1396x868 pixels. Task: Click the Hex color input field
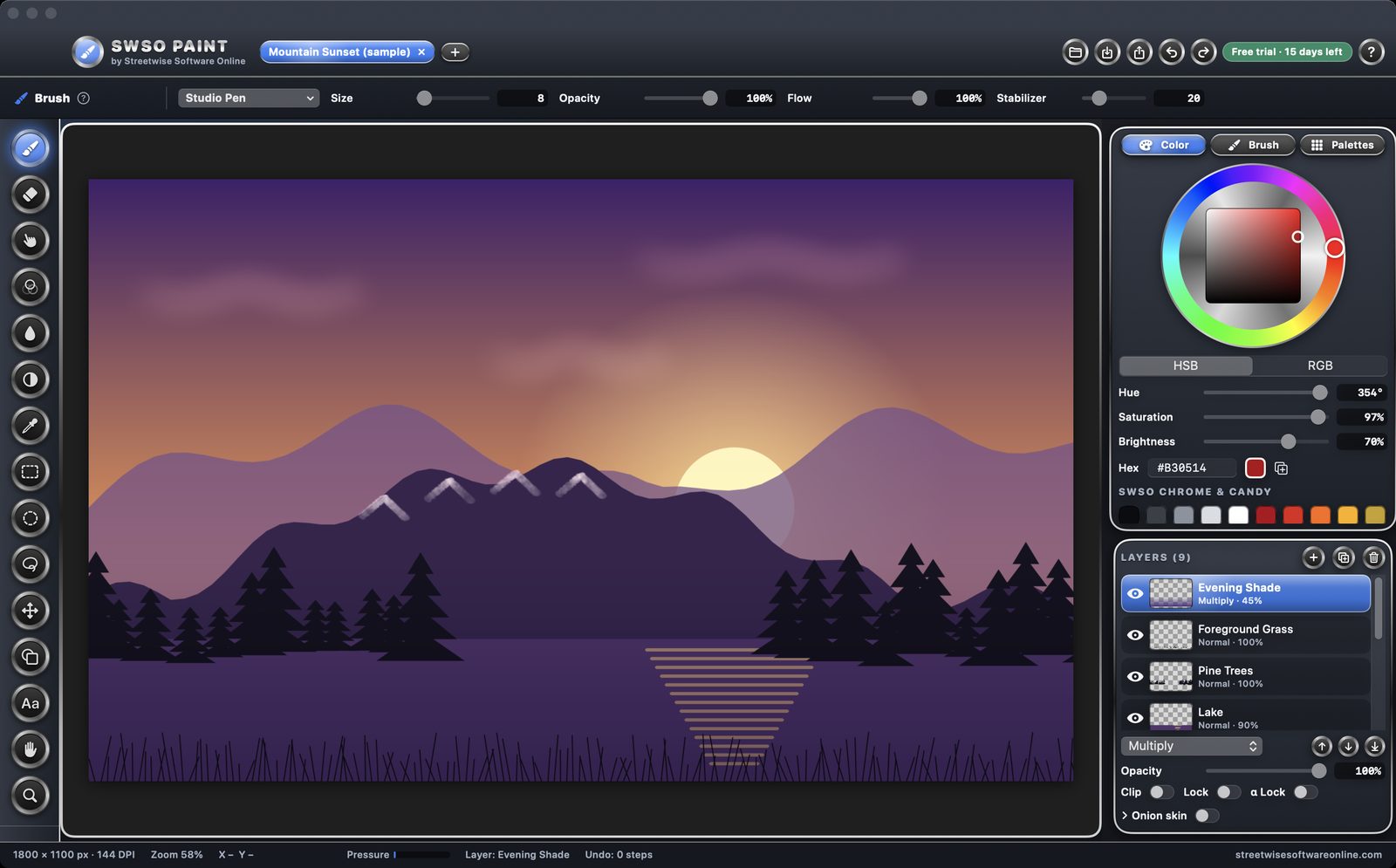point(1191,468)
